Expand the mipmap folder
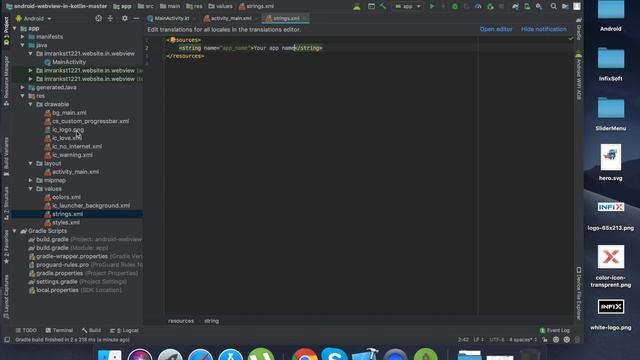The width and height of the screenshot is (640, 360). click(31, 180)
